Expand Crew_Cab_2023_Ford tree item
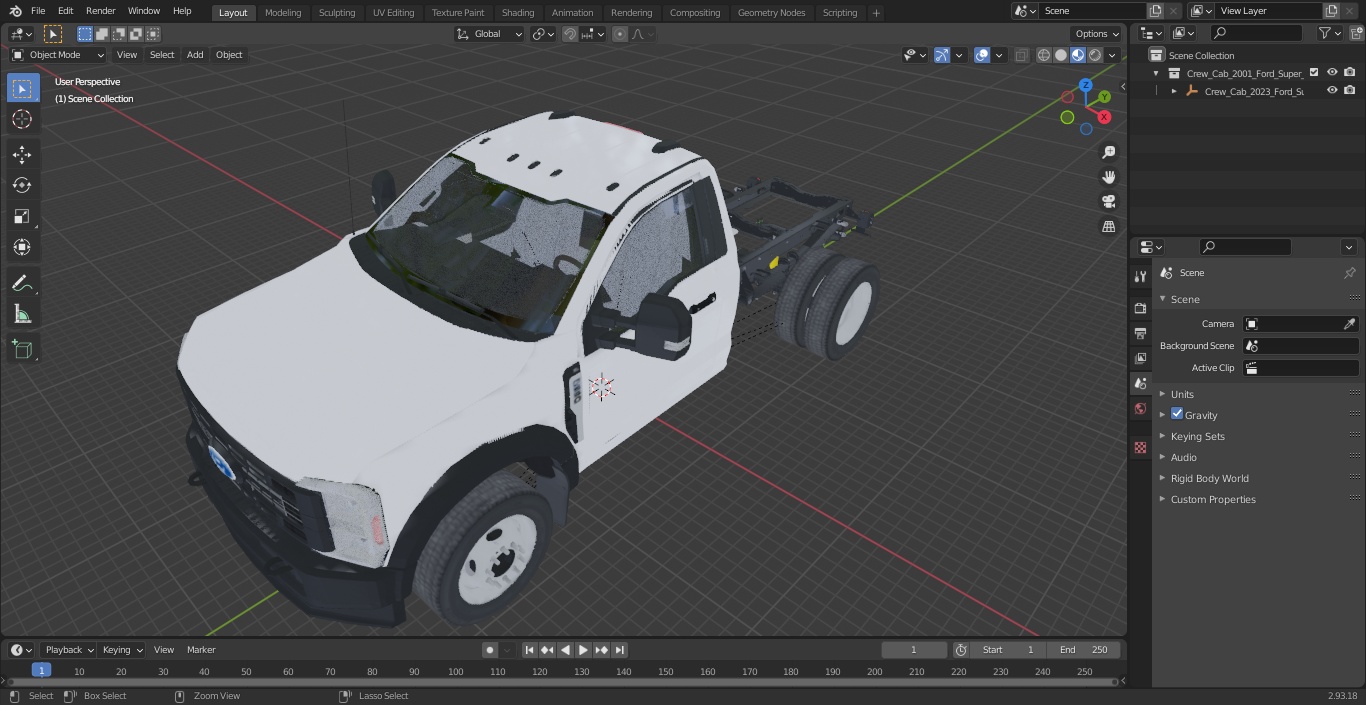The height and width of the screenshot is (705, 1366). (1174, 91)
